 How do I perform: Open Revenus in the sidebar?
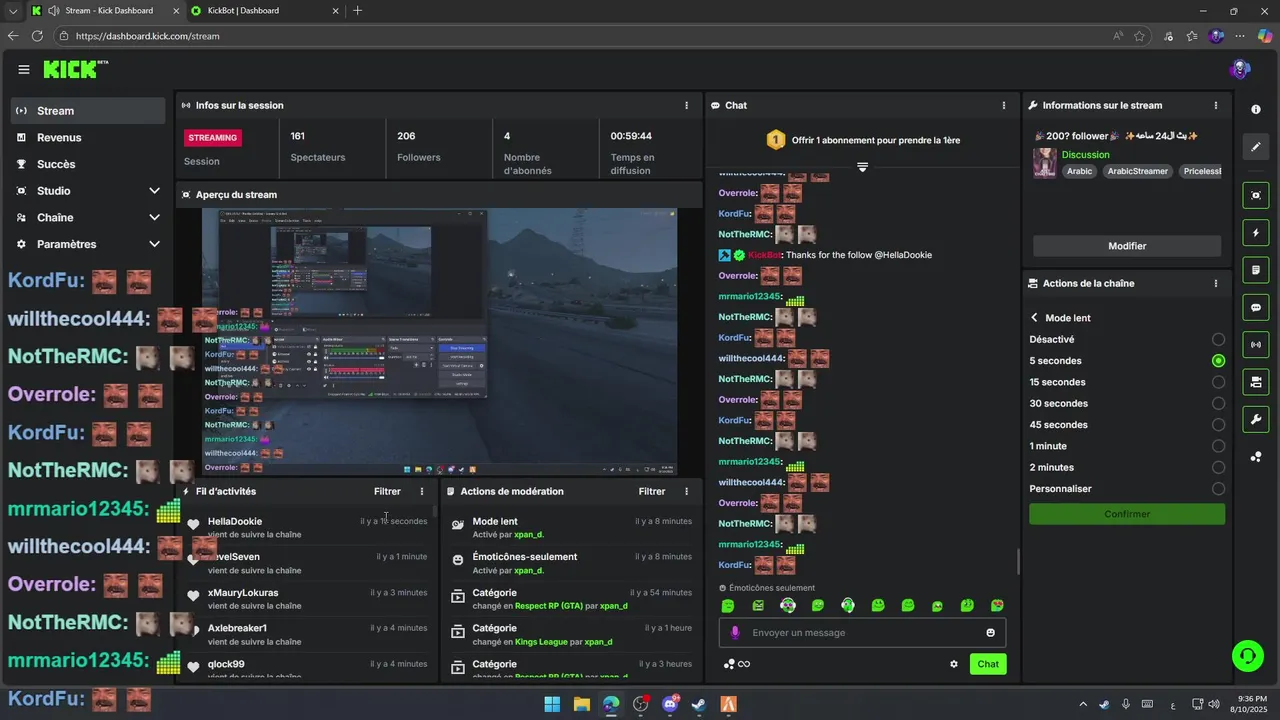[88, 138]
